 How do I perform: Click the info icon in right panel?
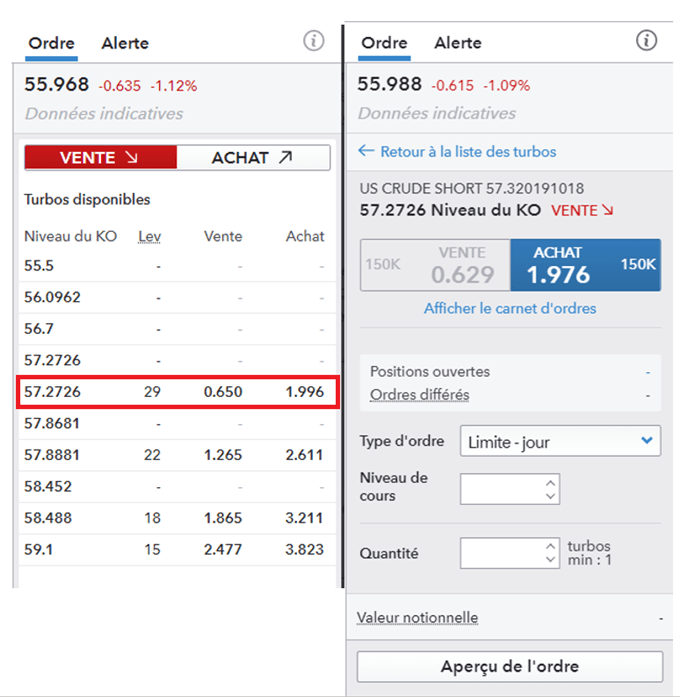pos(646,41)
